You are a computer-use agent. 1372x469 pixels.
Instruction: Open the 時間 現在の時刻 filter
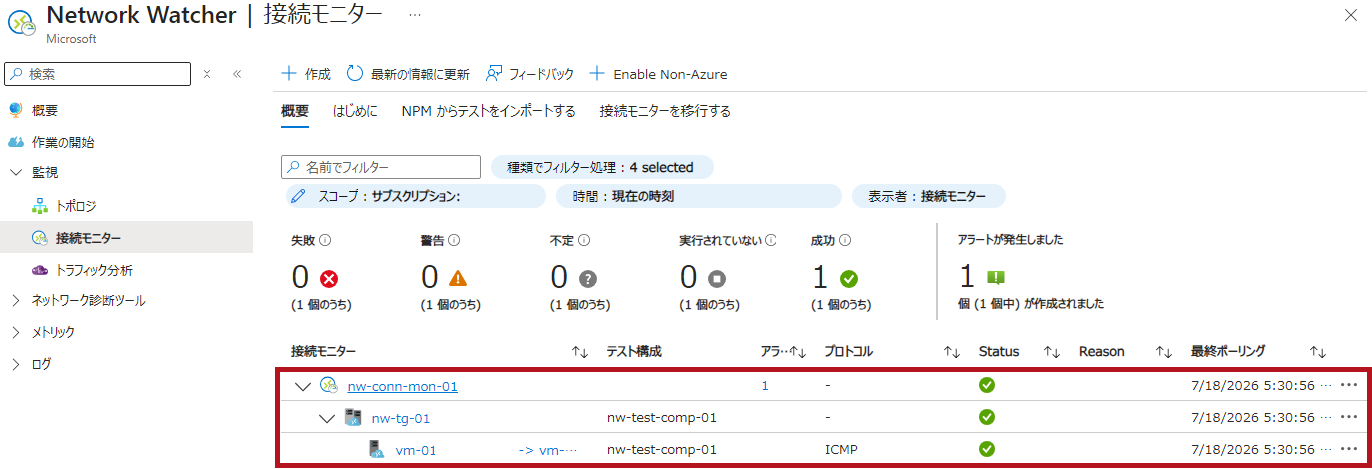tap(698, 196)
